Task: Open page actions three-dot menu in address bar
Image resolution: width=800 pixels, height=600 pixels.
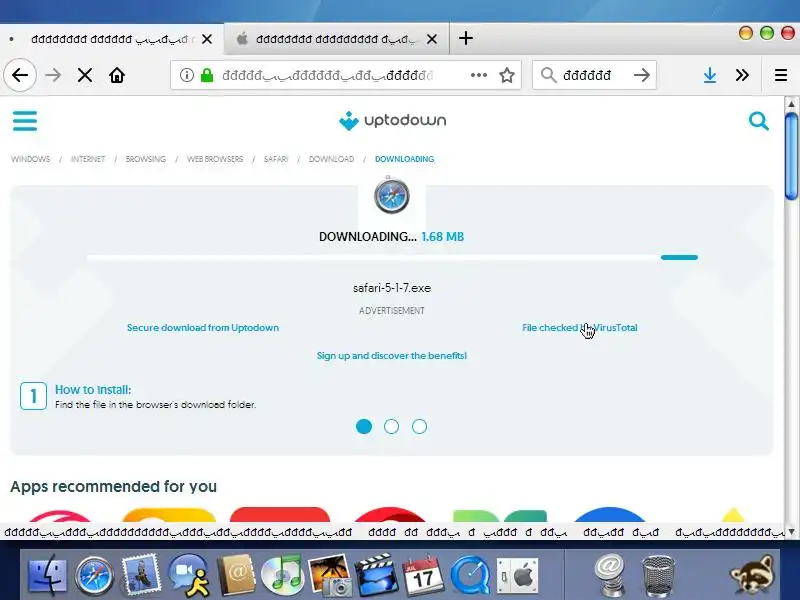Action: tap(479, 76)
